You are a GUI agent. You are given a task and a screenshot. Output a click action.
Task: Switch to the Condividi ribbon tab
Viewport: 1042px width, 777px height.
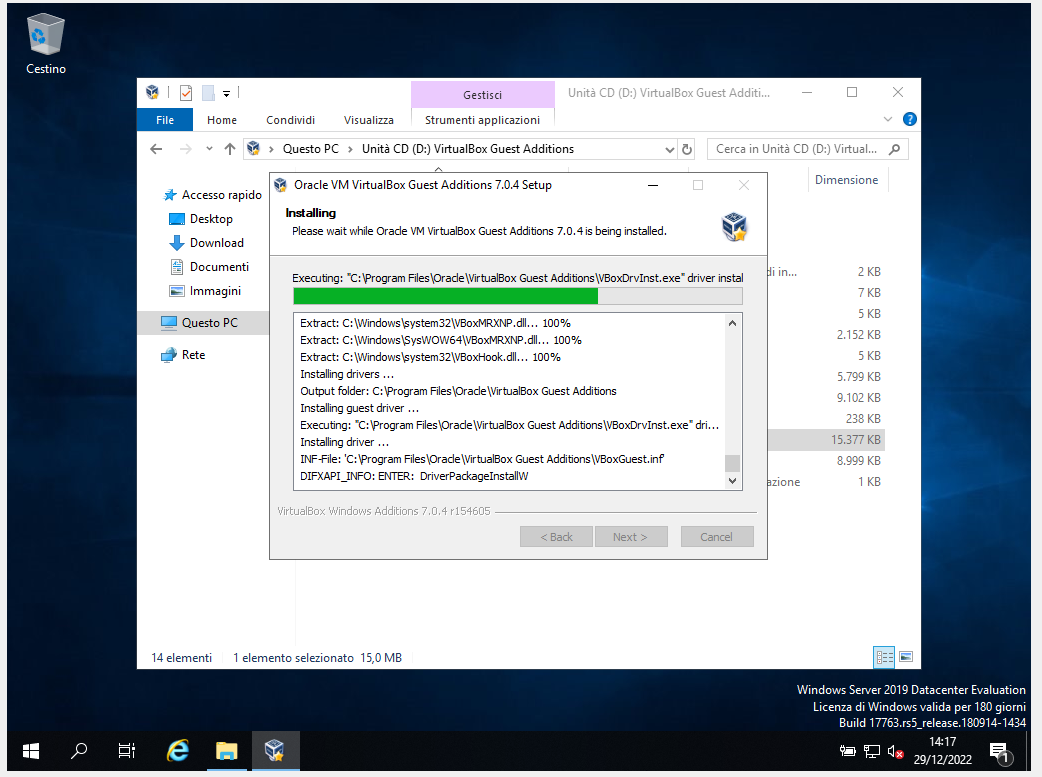point(290,120)
